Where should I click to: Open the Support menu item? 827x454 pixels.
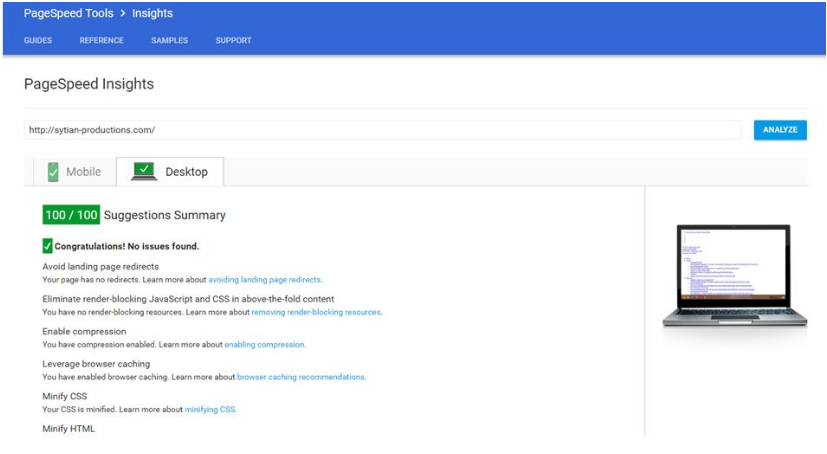click(233, 40)
